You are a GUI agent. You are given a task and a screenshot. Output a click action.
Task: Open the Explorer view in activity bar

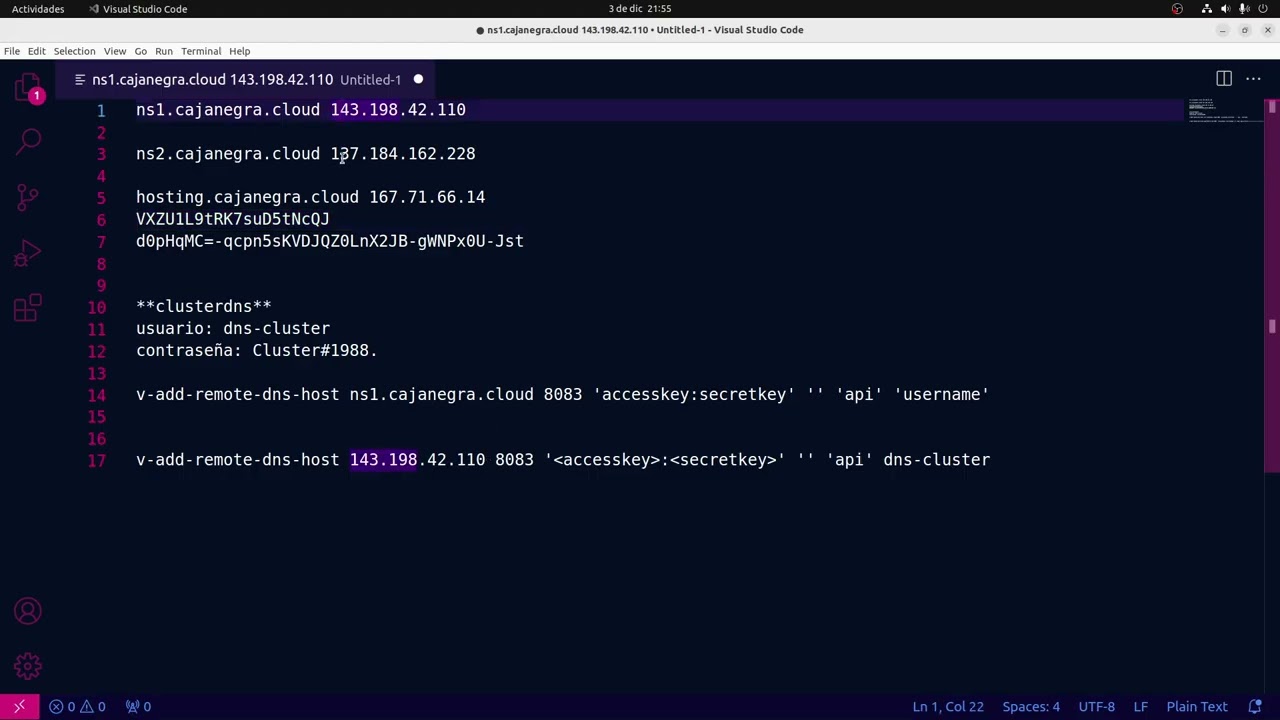pyautogui.click(x=28, y=88)
